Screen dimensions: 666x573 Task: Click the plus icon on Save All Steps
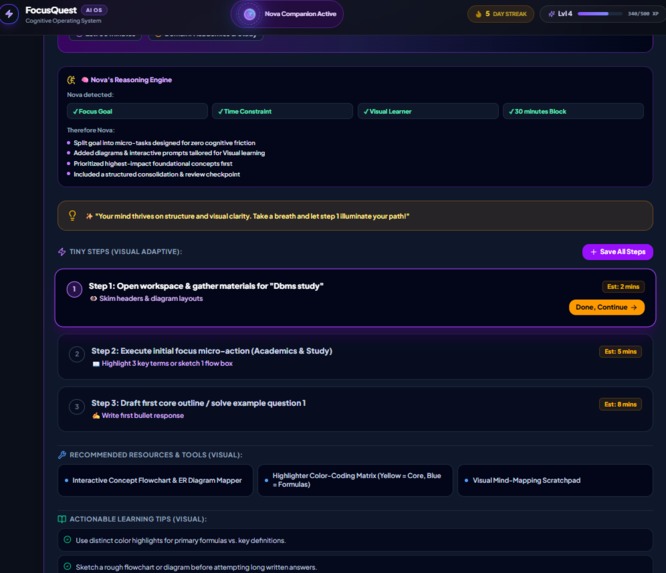click(593, 252)
